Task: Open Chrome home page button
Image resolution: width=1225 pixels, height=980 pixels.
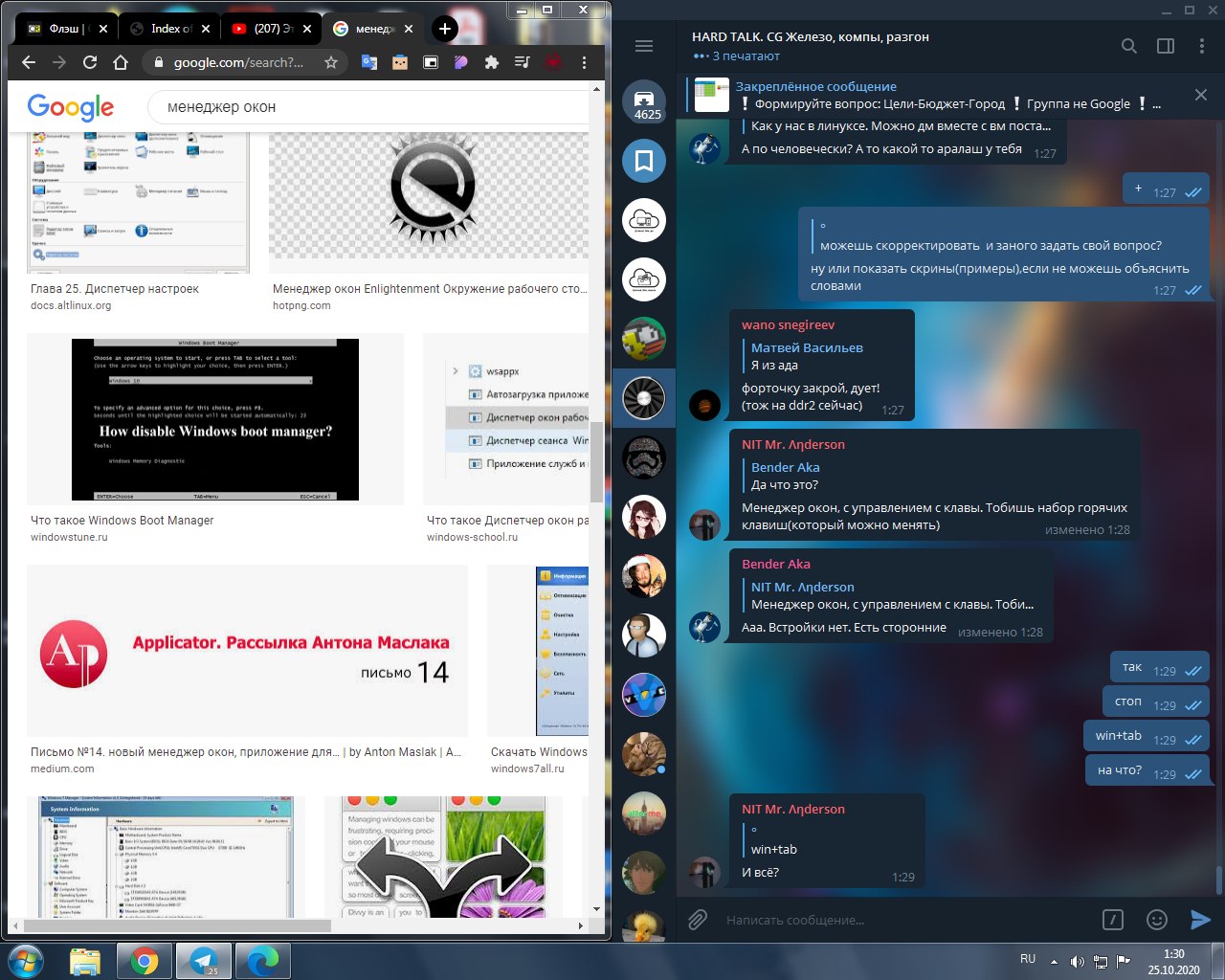Action: pos(121,62)
